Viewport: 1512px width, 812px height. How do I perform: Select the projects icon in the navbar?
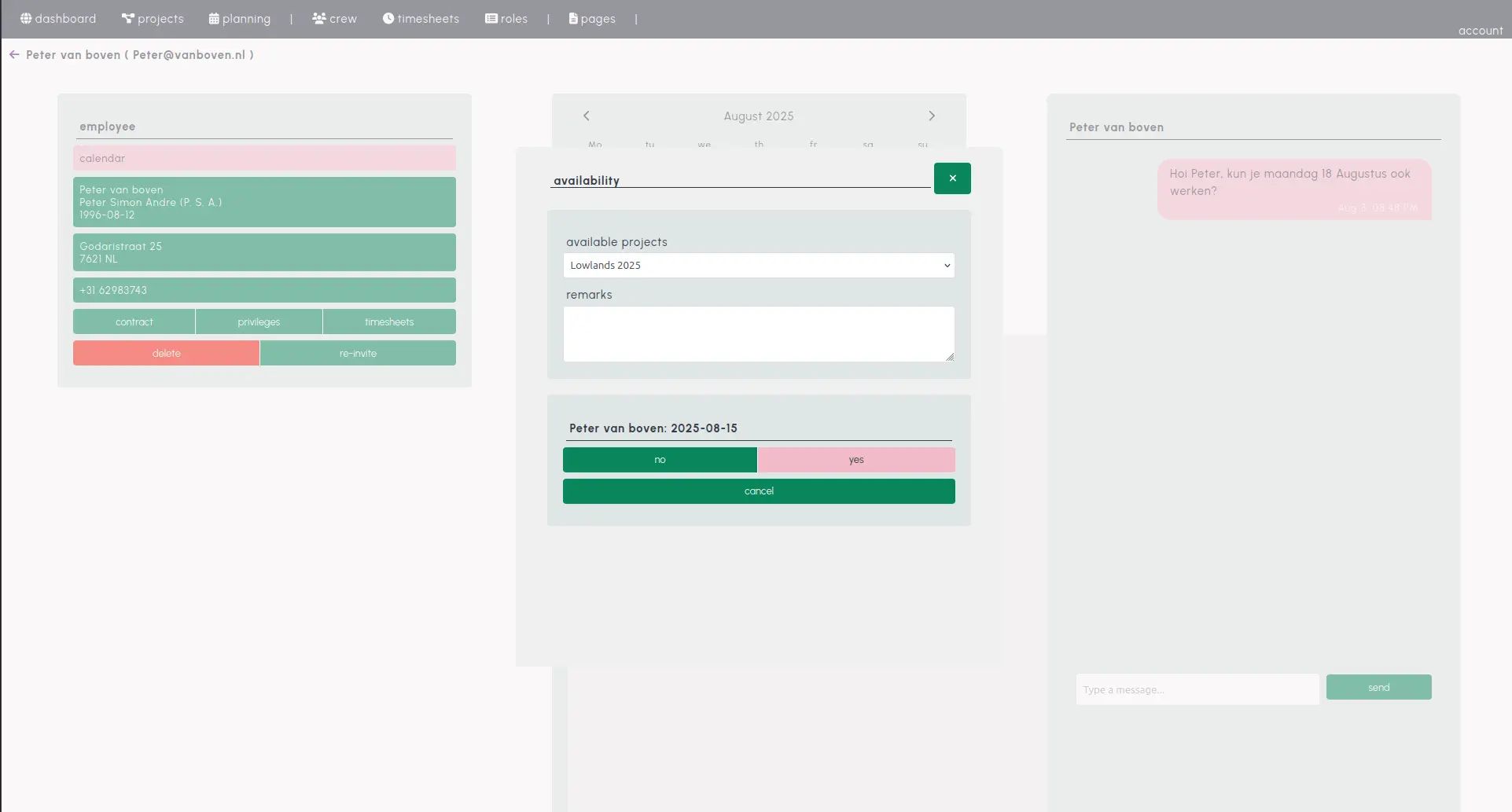click(x=127, y=18)
